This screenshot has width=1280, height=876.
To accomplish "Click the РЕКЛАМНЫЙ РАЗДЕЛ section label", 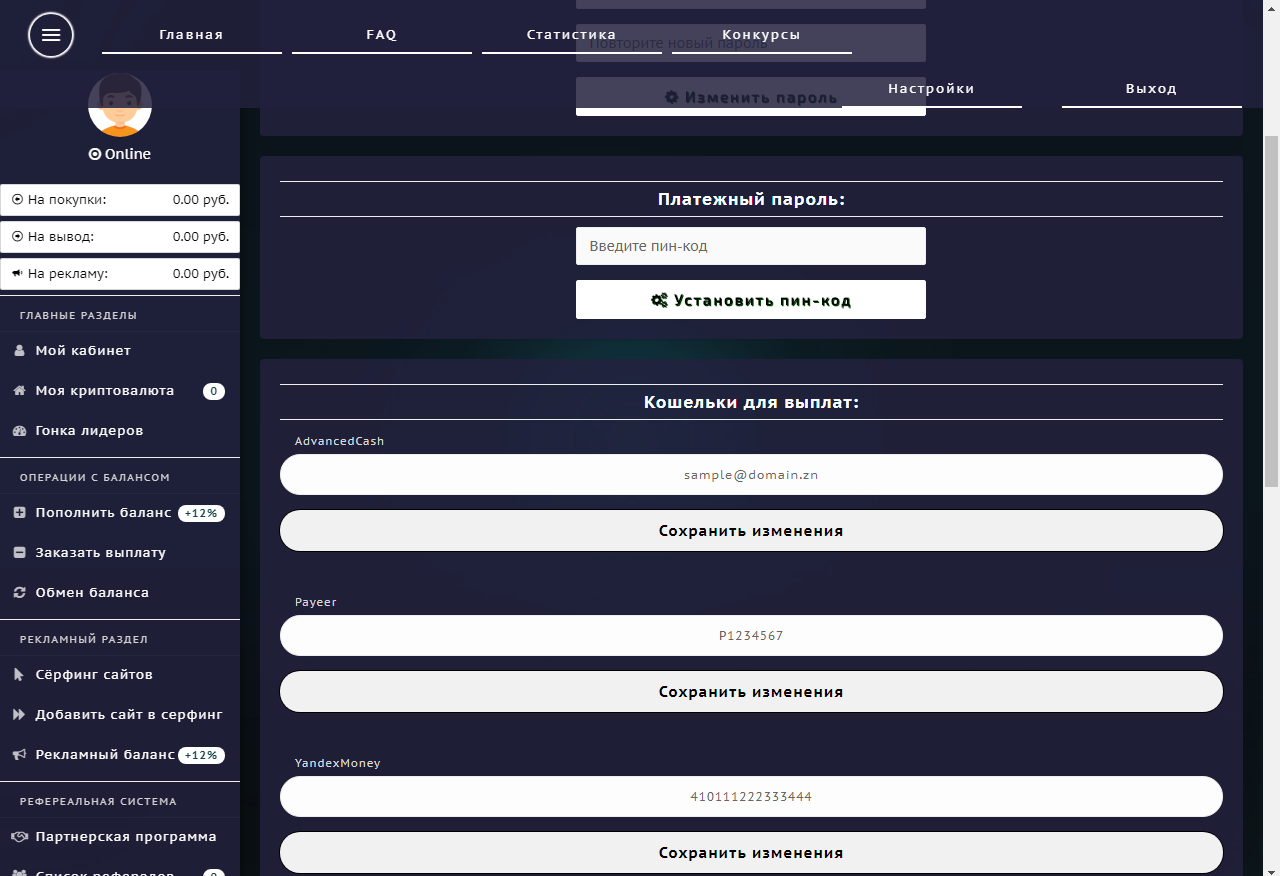I will 83,639.
